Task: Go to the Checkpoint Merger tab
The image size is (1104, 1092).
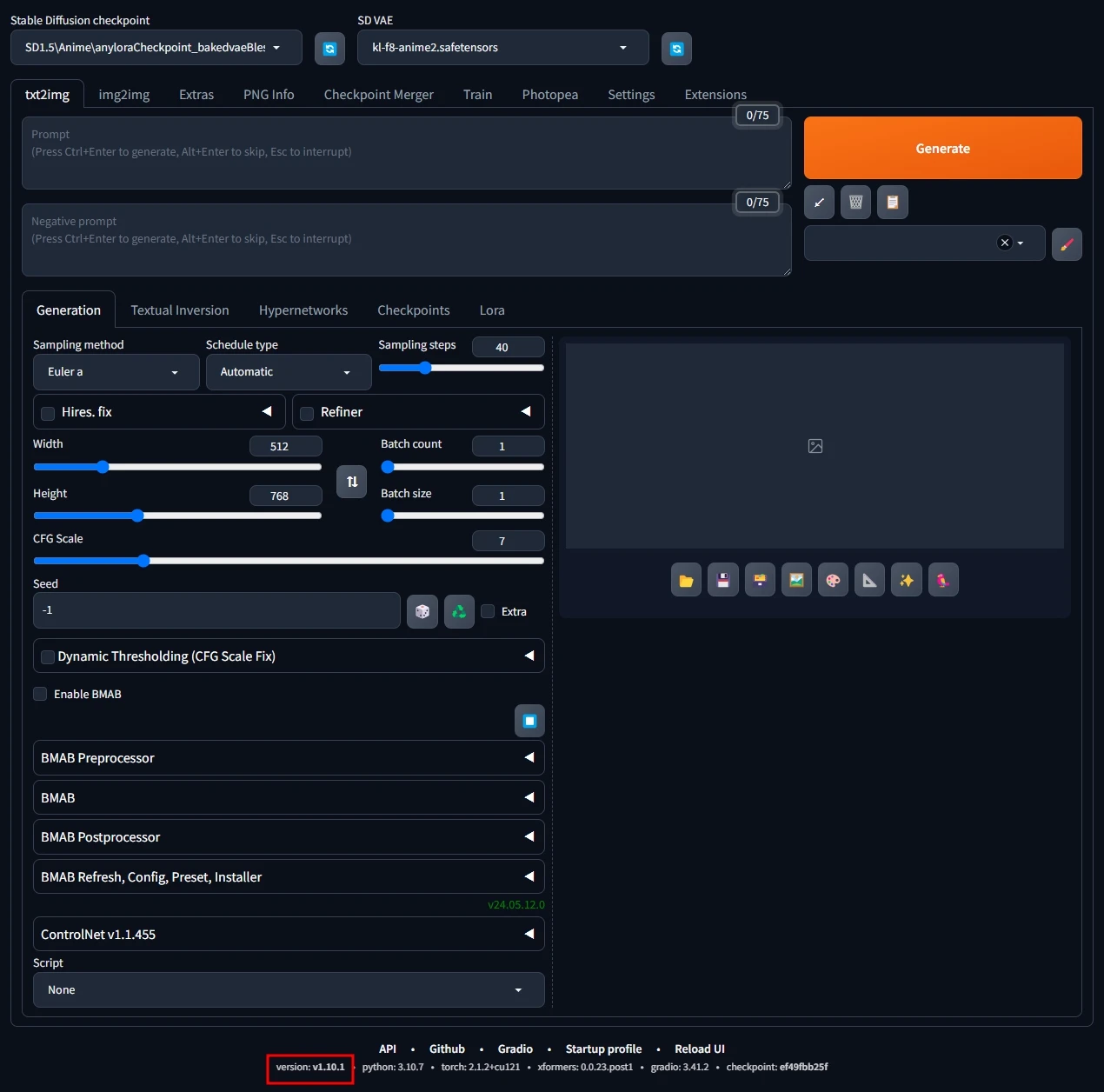Action: click(379, 94)
